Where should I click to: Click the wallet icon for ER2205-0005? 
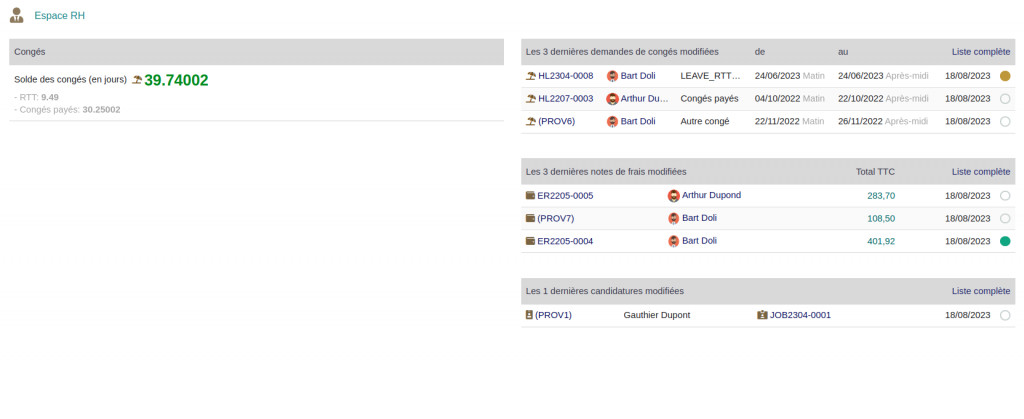click(x=530, y=195)
